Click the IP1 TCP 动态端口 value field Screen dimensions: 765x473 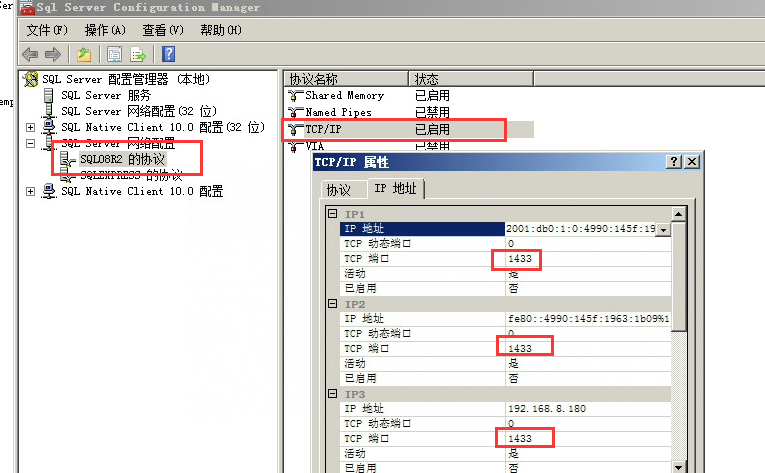(588, 244)
